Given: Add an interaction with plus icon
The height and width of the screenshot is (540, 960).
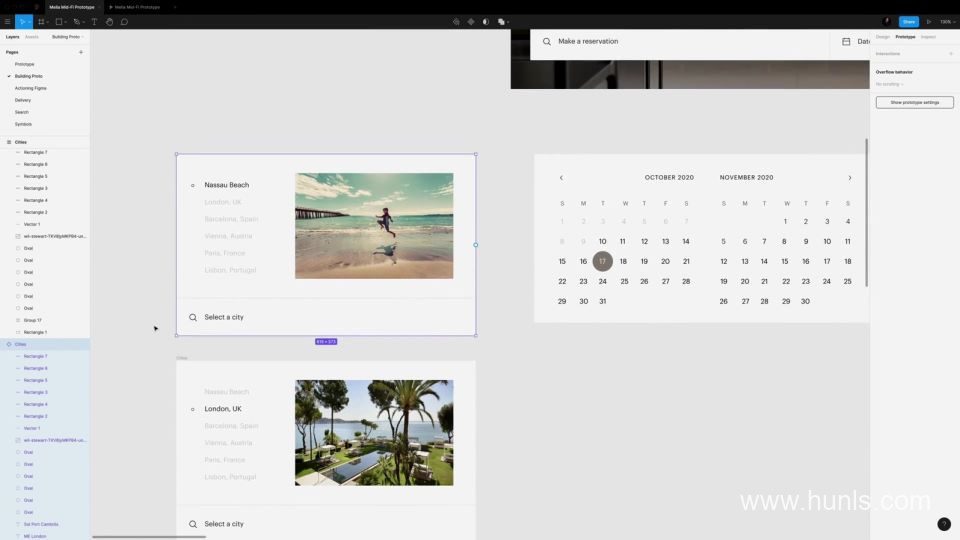Looking at the screenshot, I should click(951, 53).
